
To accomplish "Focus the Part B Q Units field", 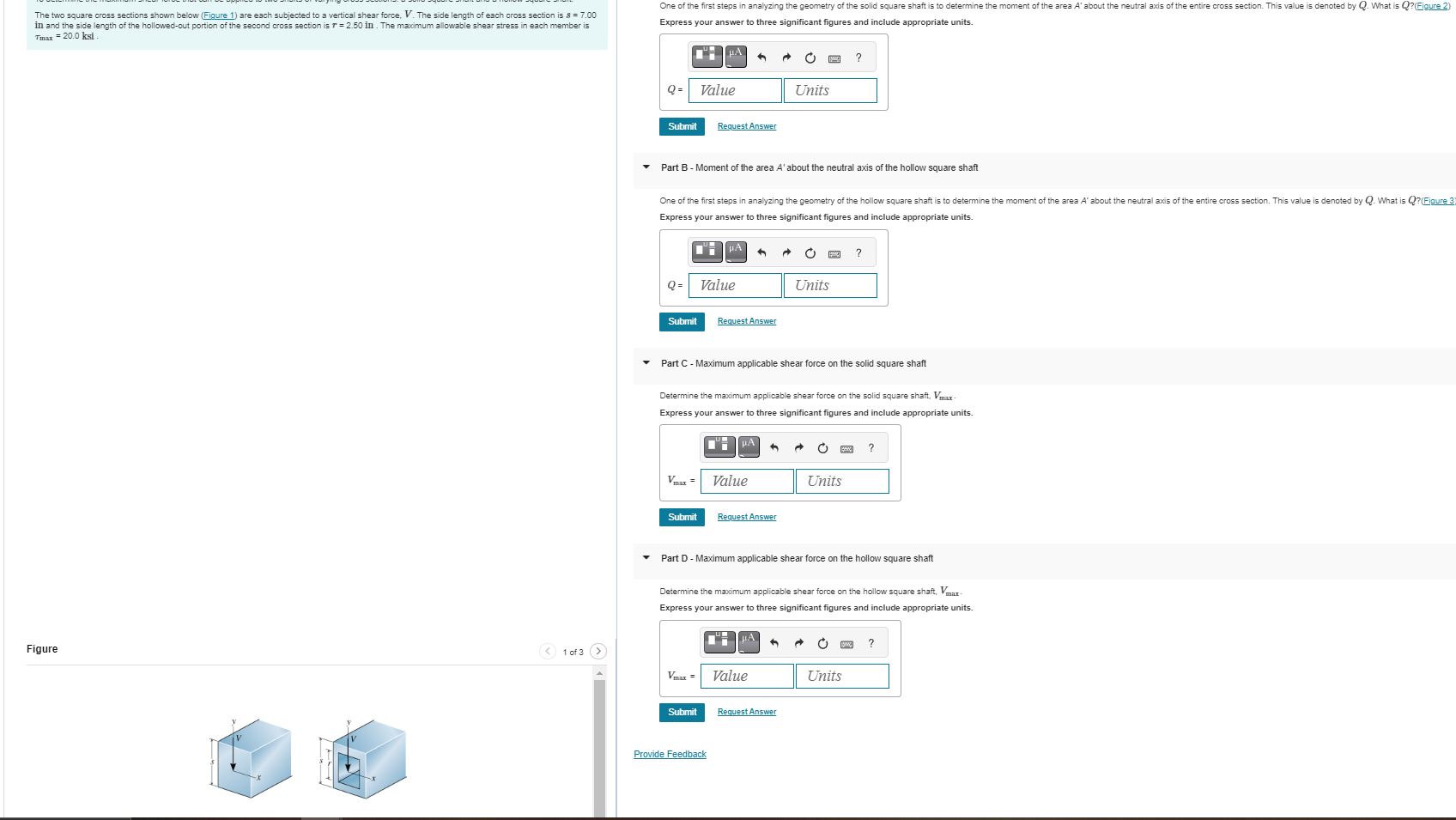I will (x=830, y=285).
